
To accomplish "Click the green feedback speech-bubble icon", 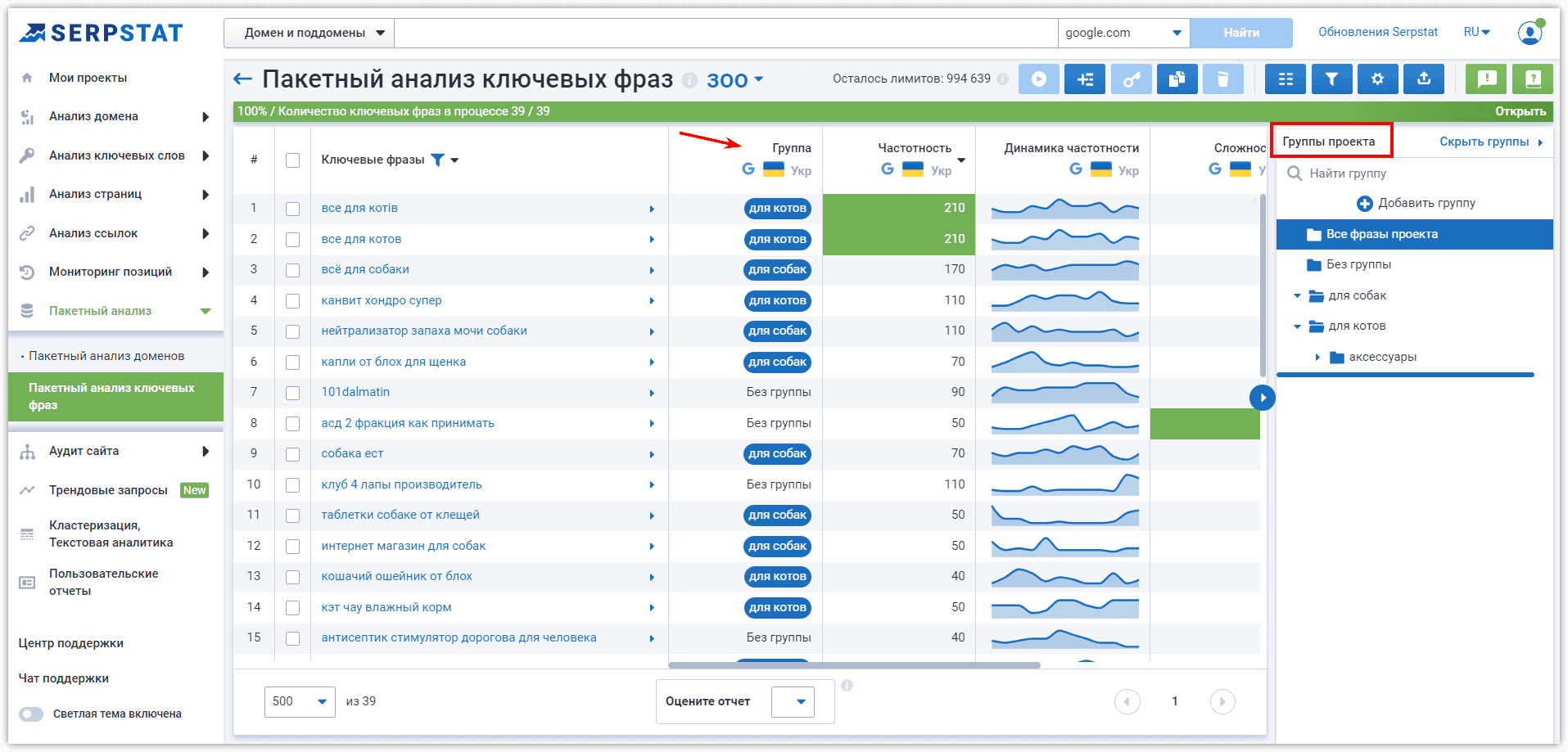I will click(x=1486, y=79).
